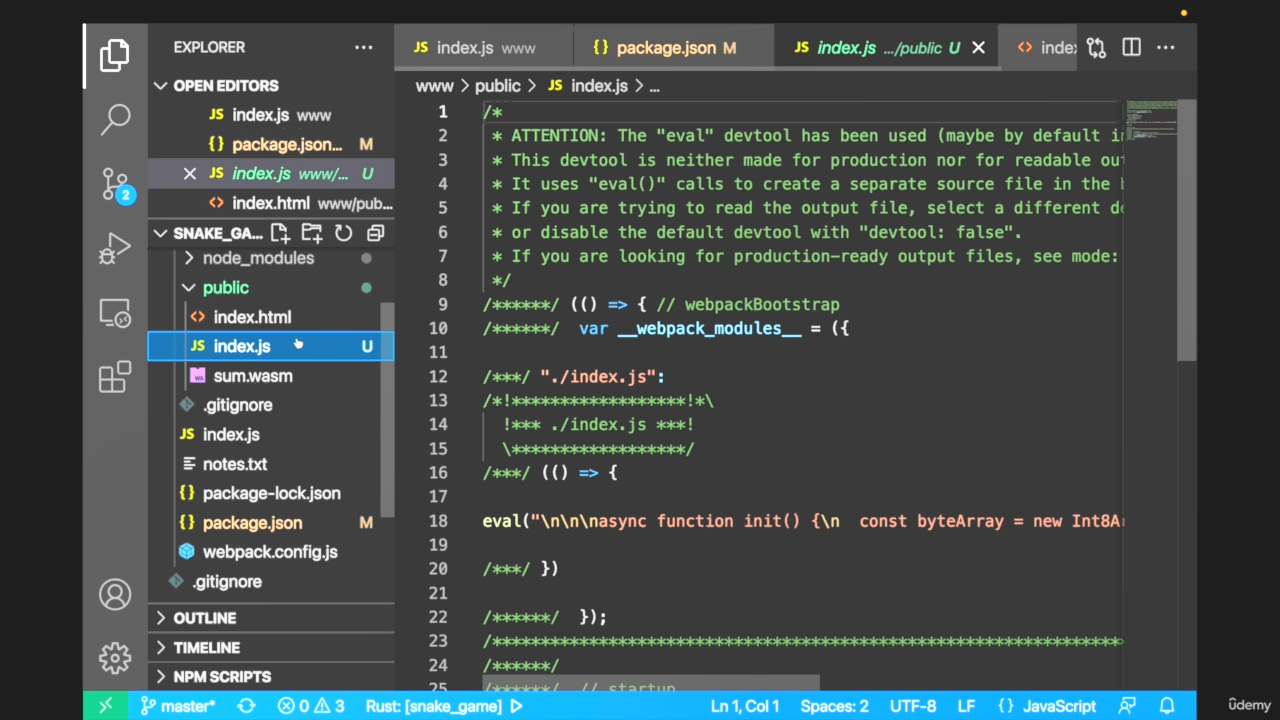The height and width of the screenshot is (720, 1280).
Task: Click the master branch status item
Action: pos(178,706)
